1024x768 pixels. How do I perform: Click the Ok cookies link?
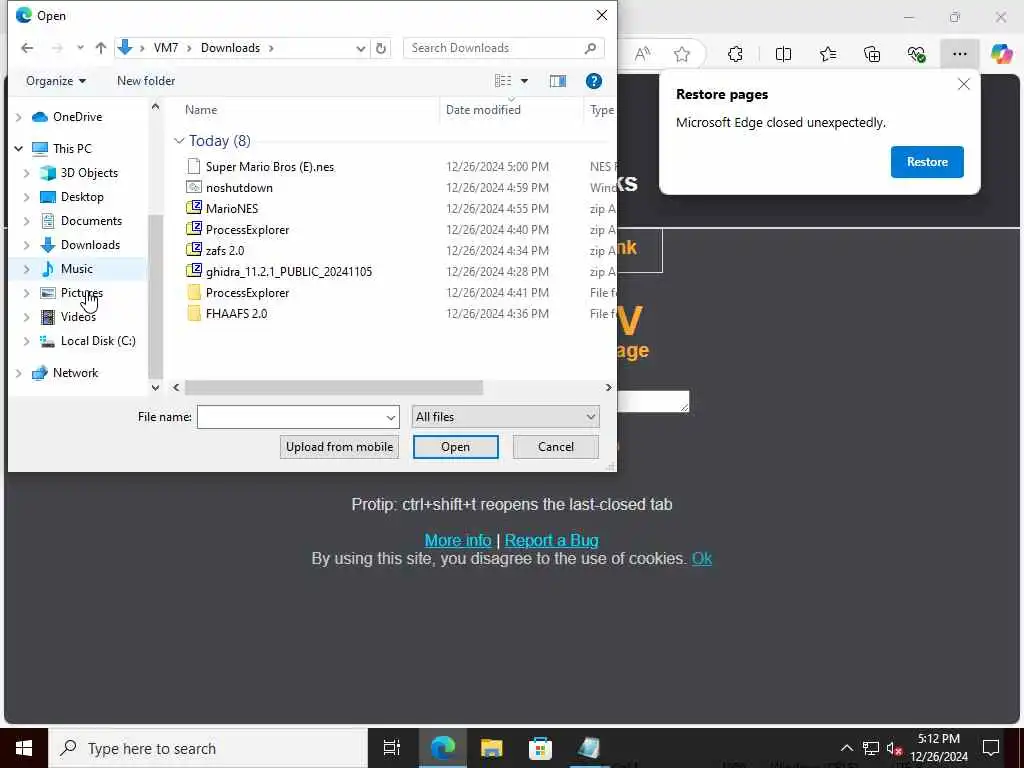pos(702,559)
